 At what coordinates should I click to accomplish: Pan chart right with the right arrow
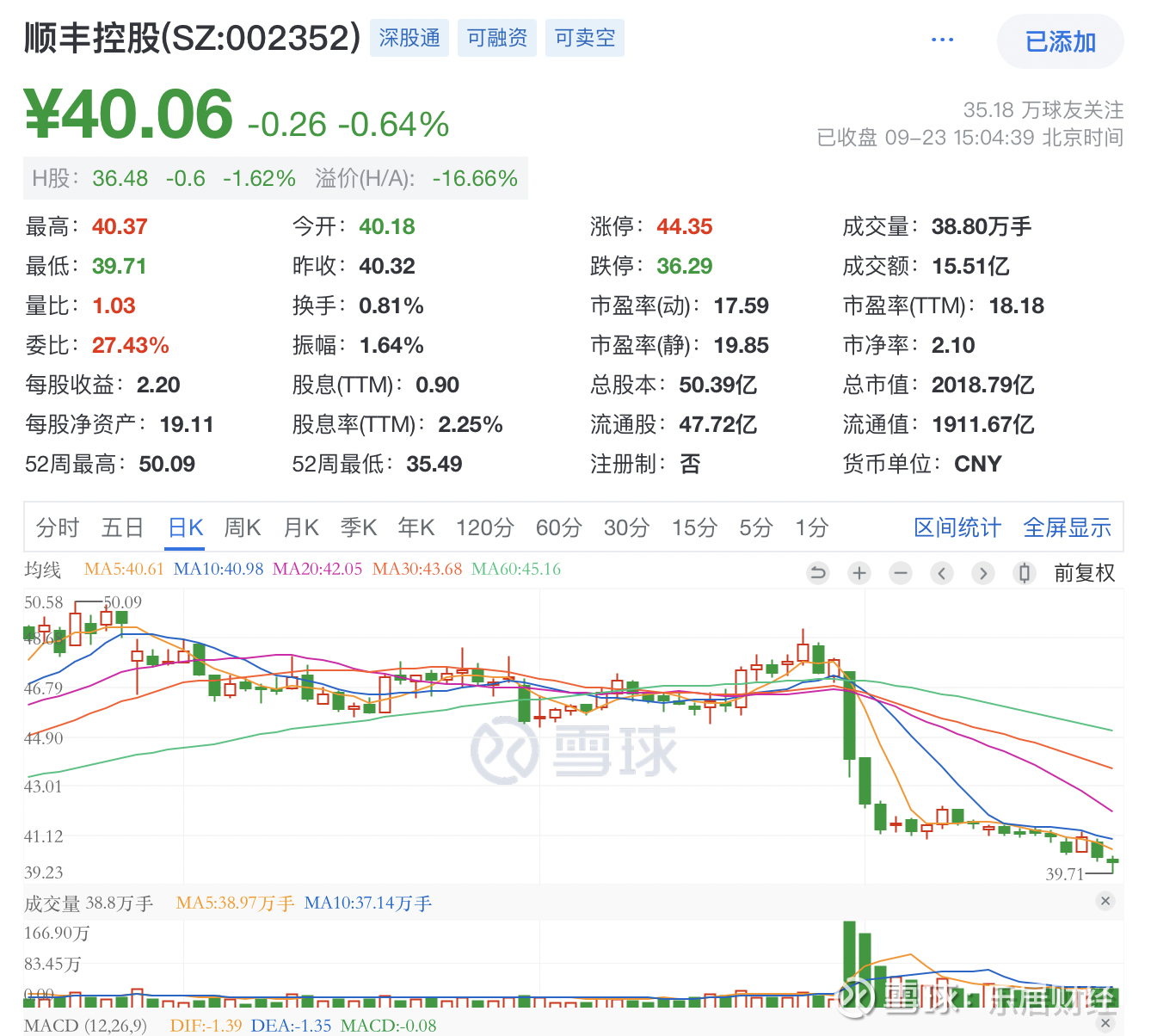click(983, 573)
